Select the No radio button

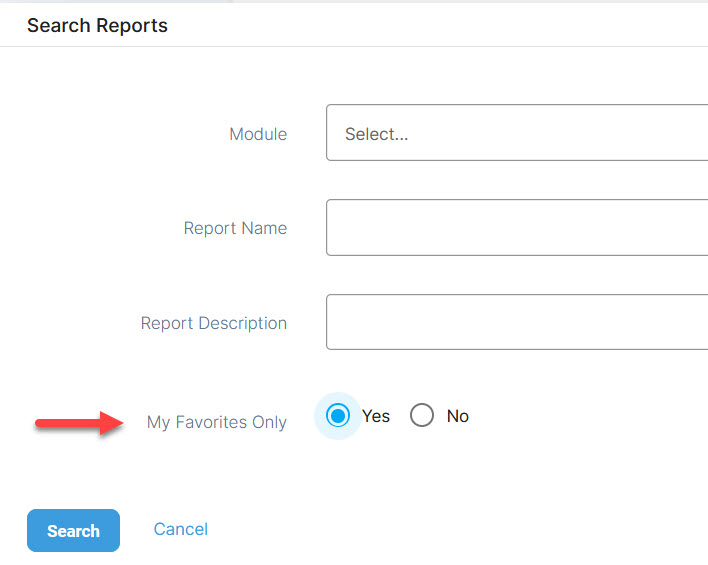(x=422, y=416)
